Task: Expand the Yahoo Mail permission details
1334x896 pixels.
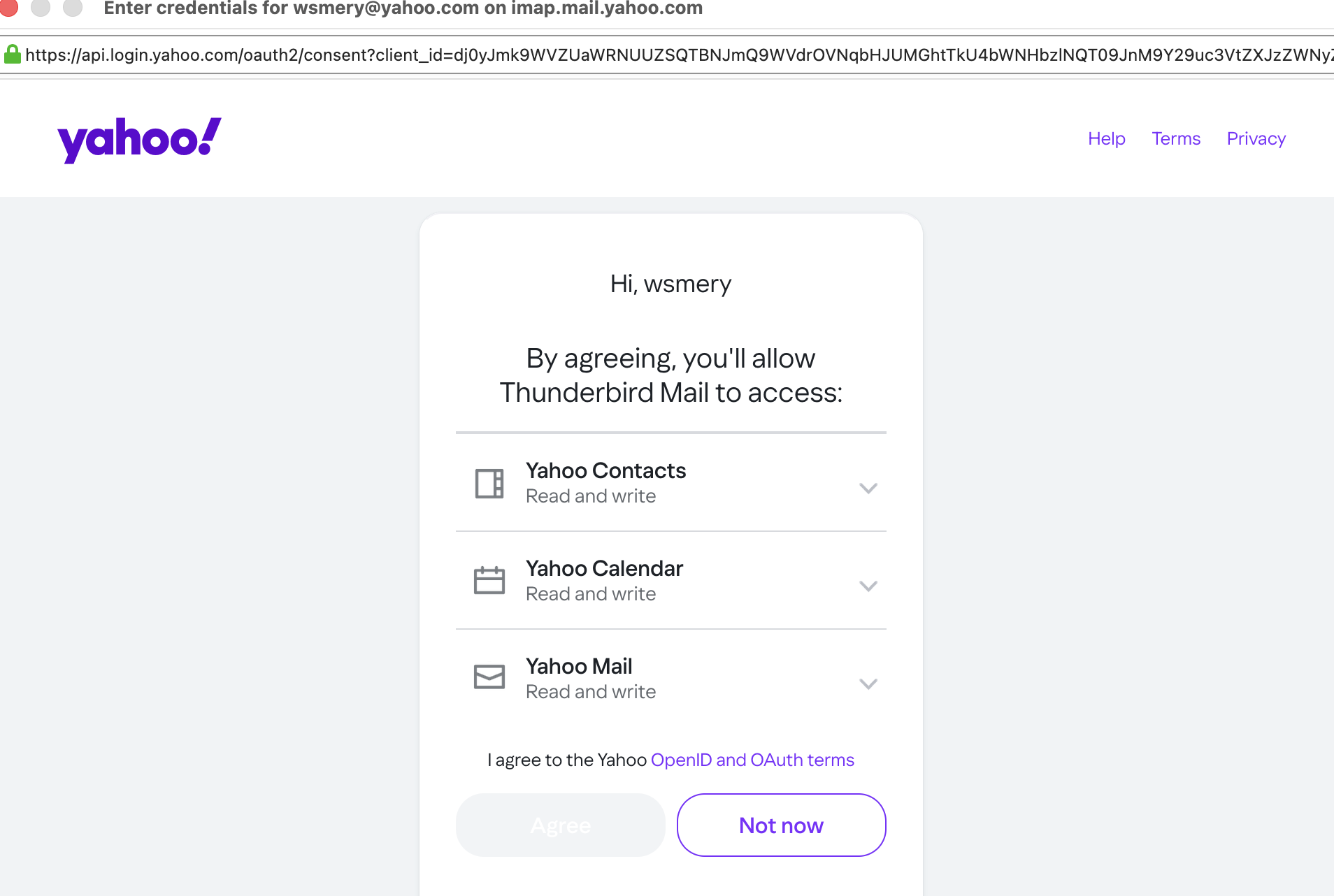Action: (x=868, y=684)
